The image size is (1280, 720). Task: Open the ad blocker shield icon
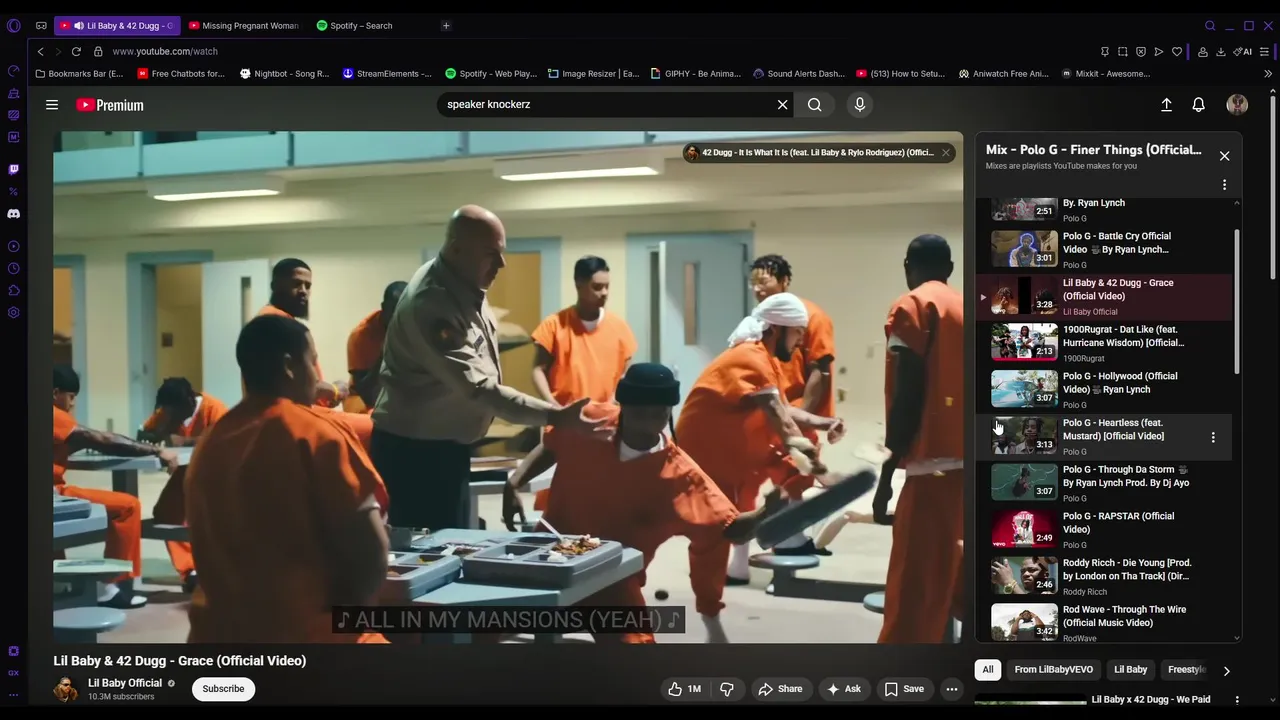1141,52
